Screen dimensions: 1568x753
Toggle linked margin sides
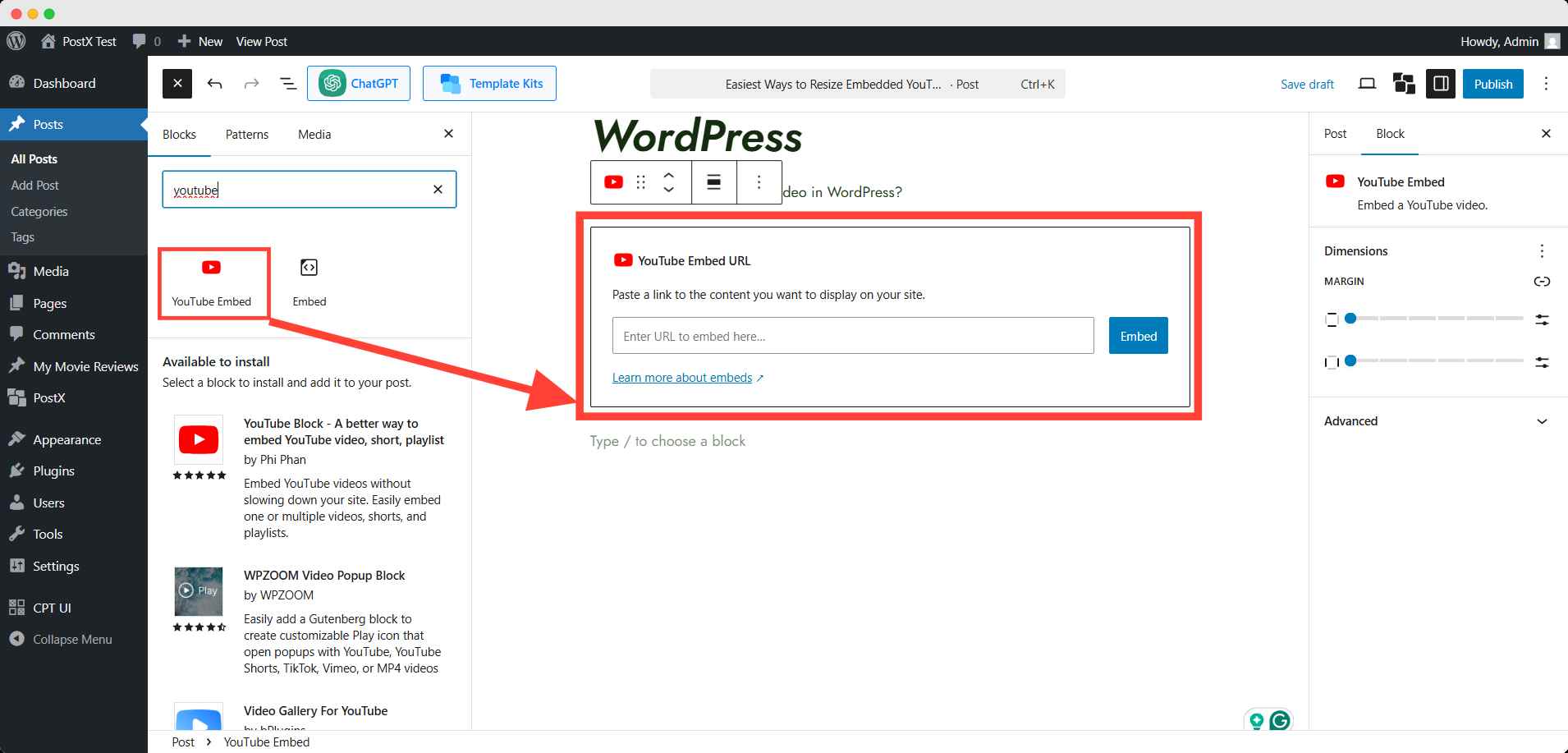1542,282
